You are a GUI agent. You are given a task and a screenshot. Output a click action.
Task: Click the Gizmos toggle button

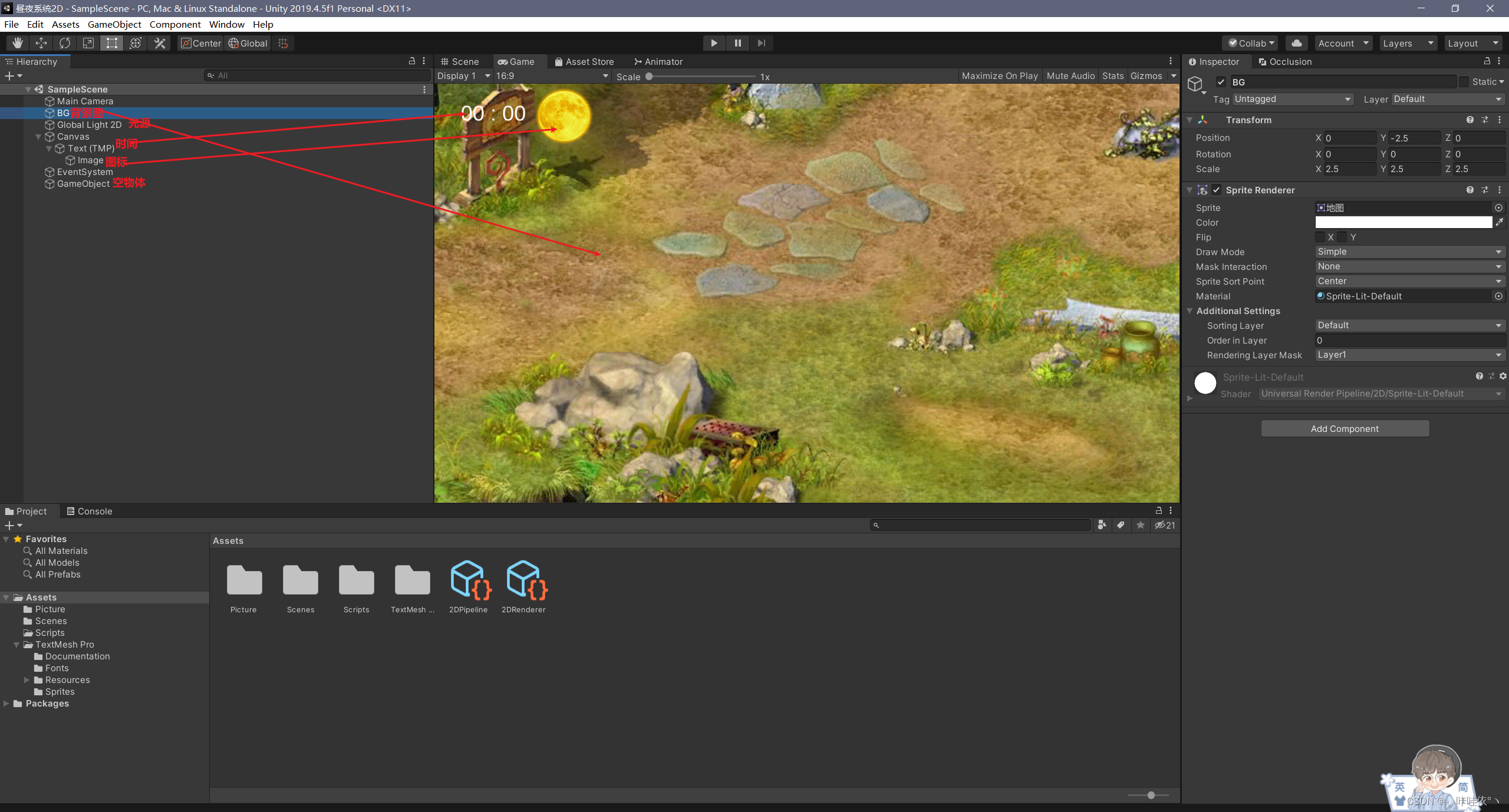tap(1148, 75)
